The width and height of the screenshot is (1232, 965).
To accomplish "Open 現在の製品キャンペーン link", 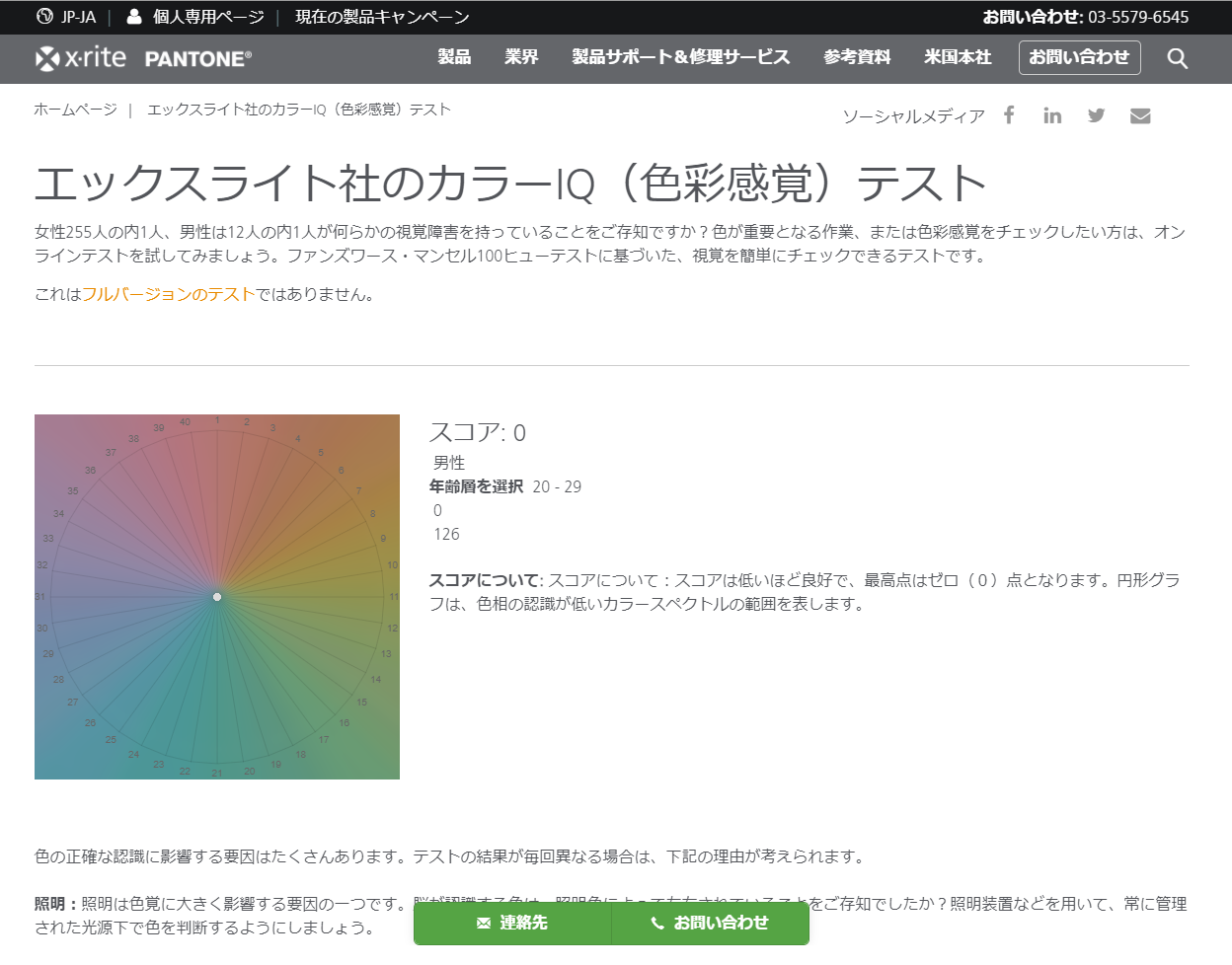I will [382, 17].
